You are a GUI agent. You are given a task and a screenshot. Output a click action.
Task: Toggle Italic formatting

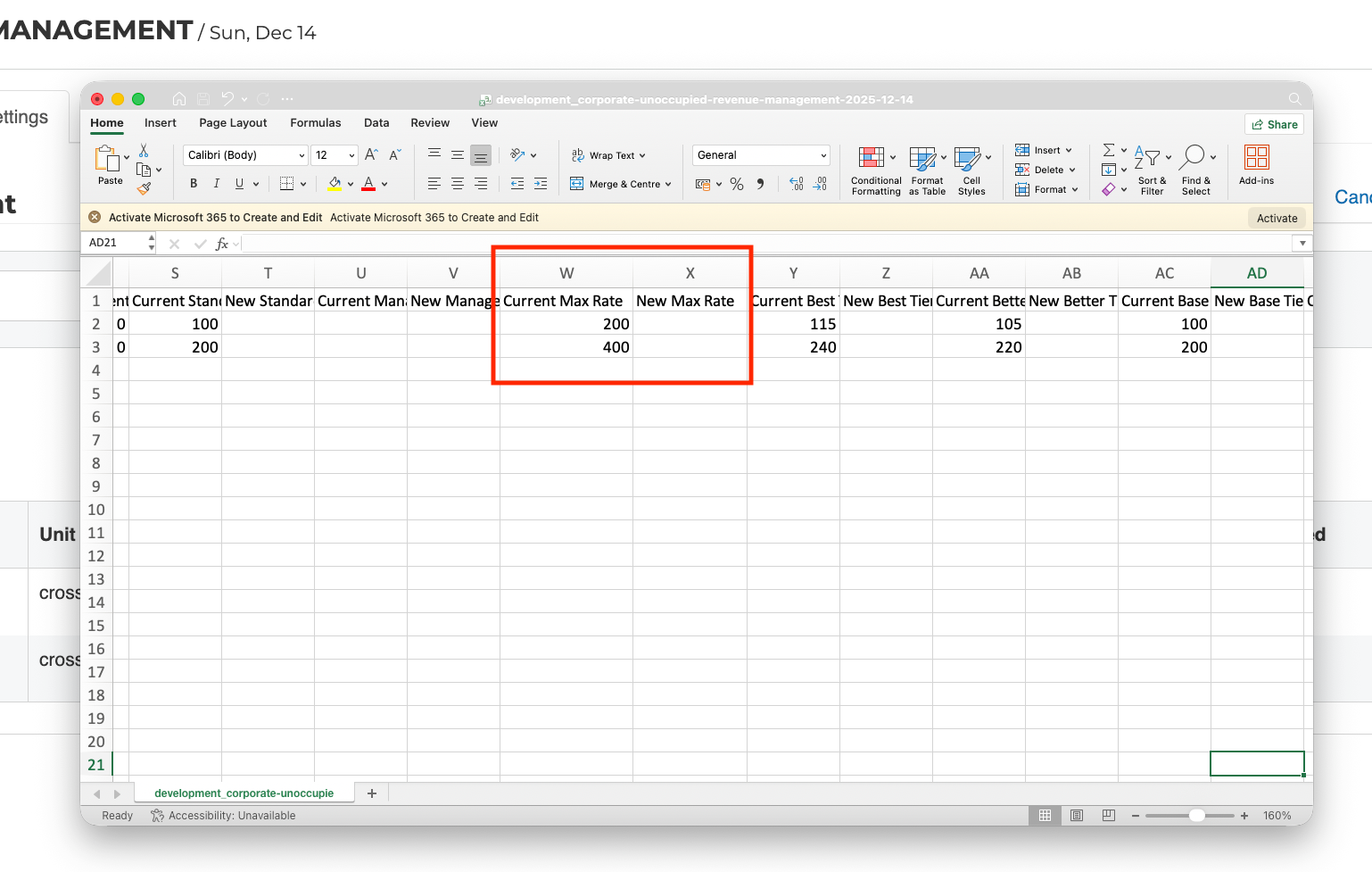(216, 184)
